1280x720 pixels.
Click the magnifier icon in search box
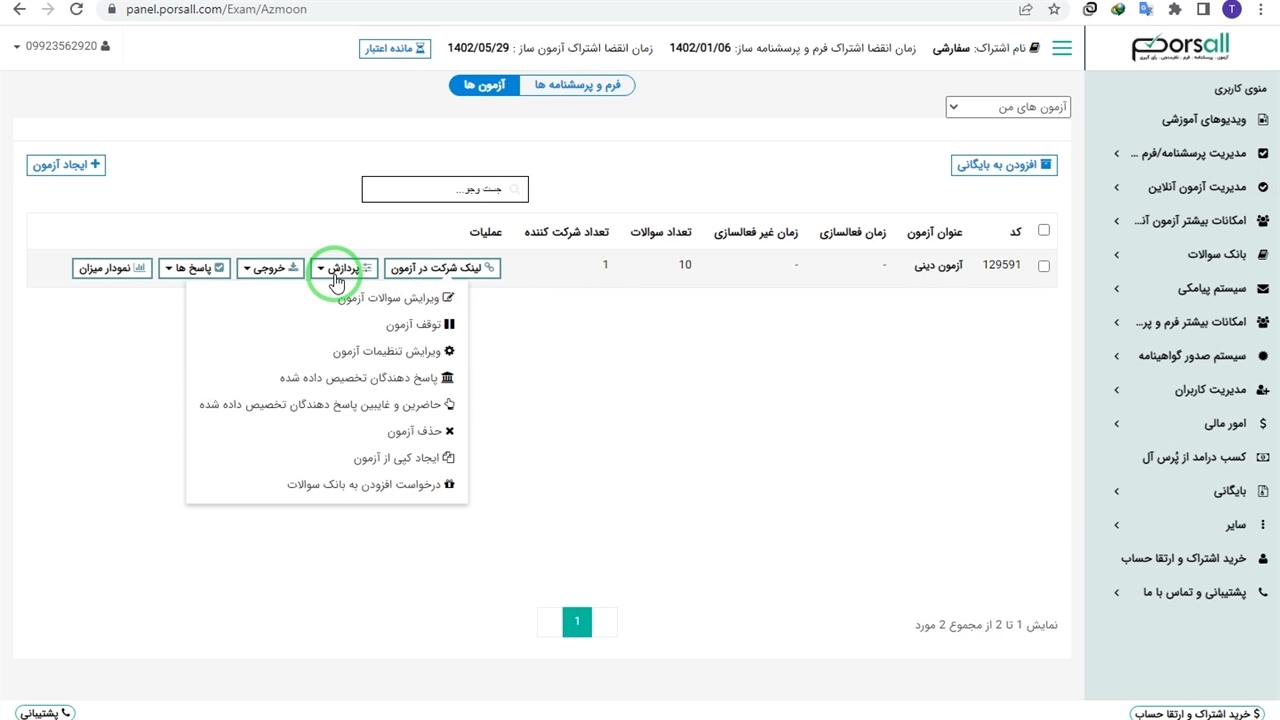(x=515, y=189)
